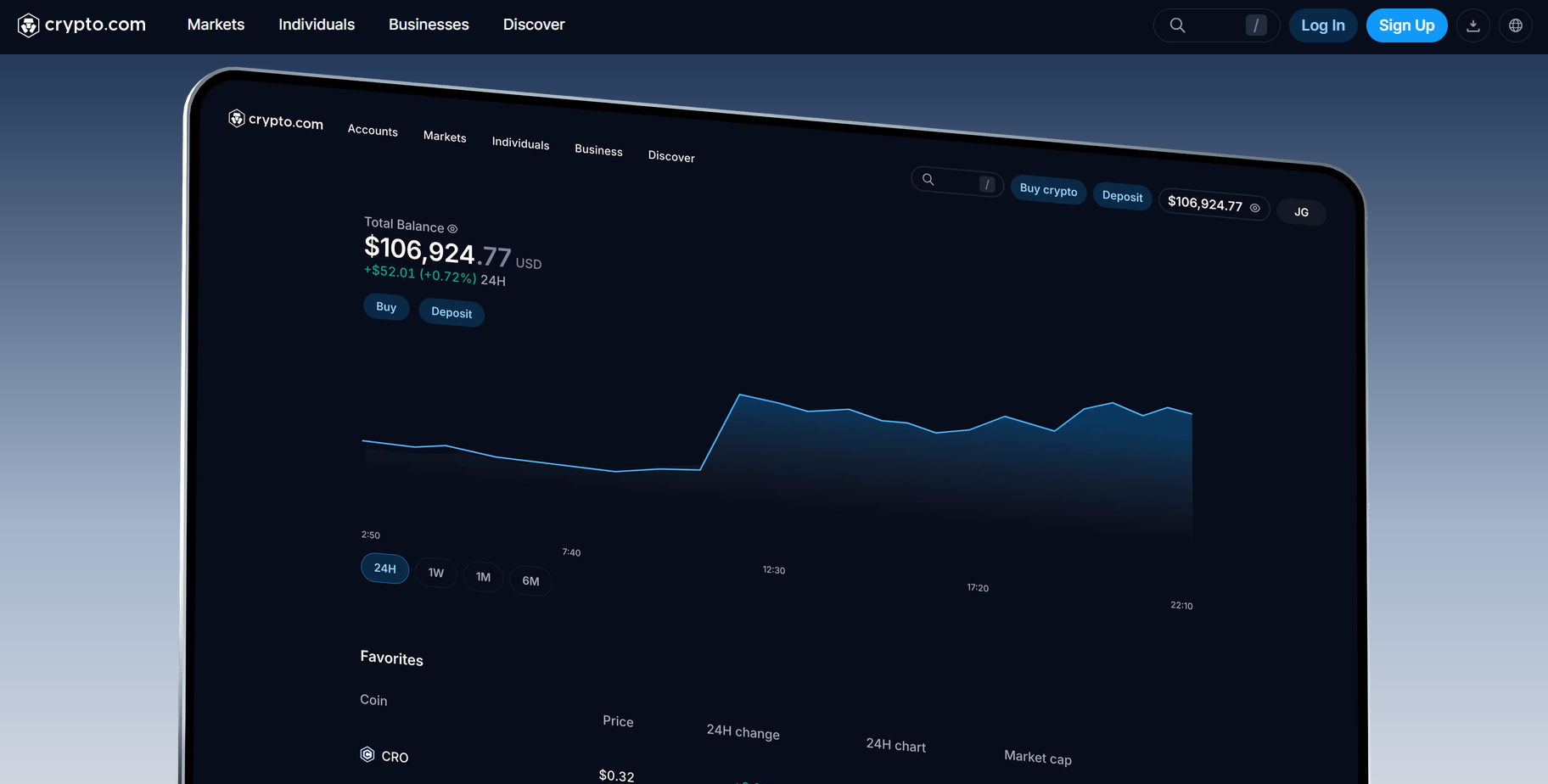
Task: Select Markets in the mockup navigation
Action: pyautogui.click(x=445, y=136)
